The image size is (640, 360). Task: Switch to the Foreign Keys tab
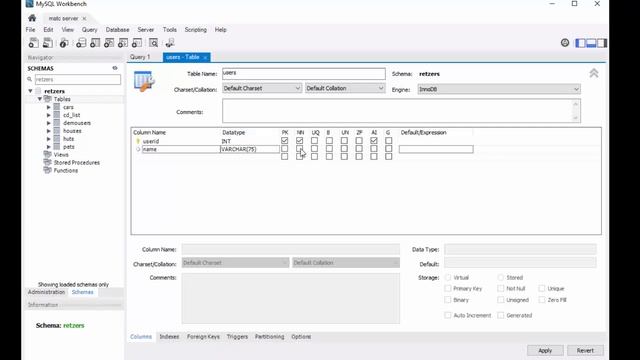tap(203, 337)
